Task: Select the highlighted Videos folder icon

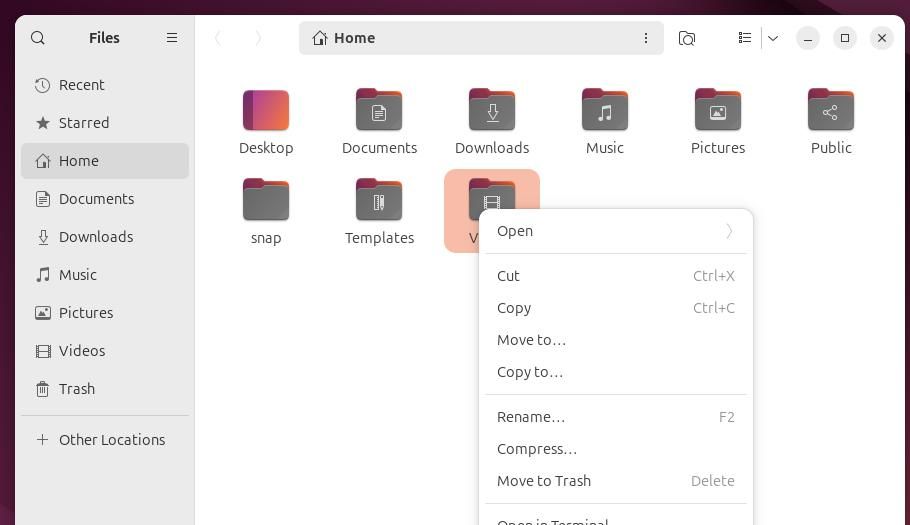Action: (x=492, y=194)
